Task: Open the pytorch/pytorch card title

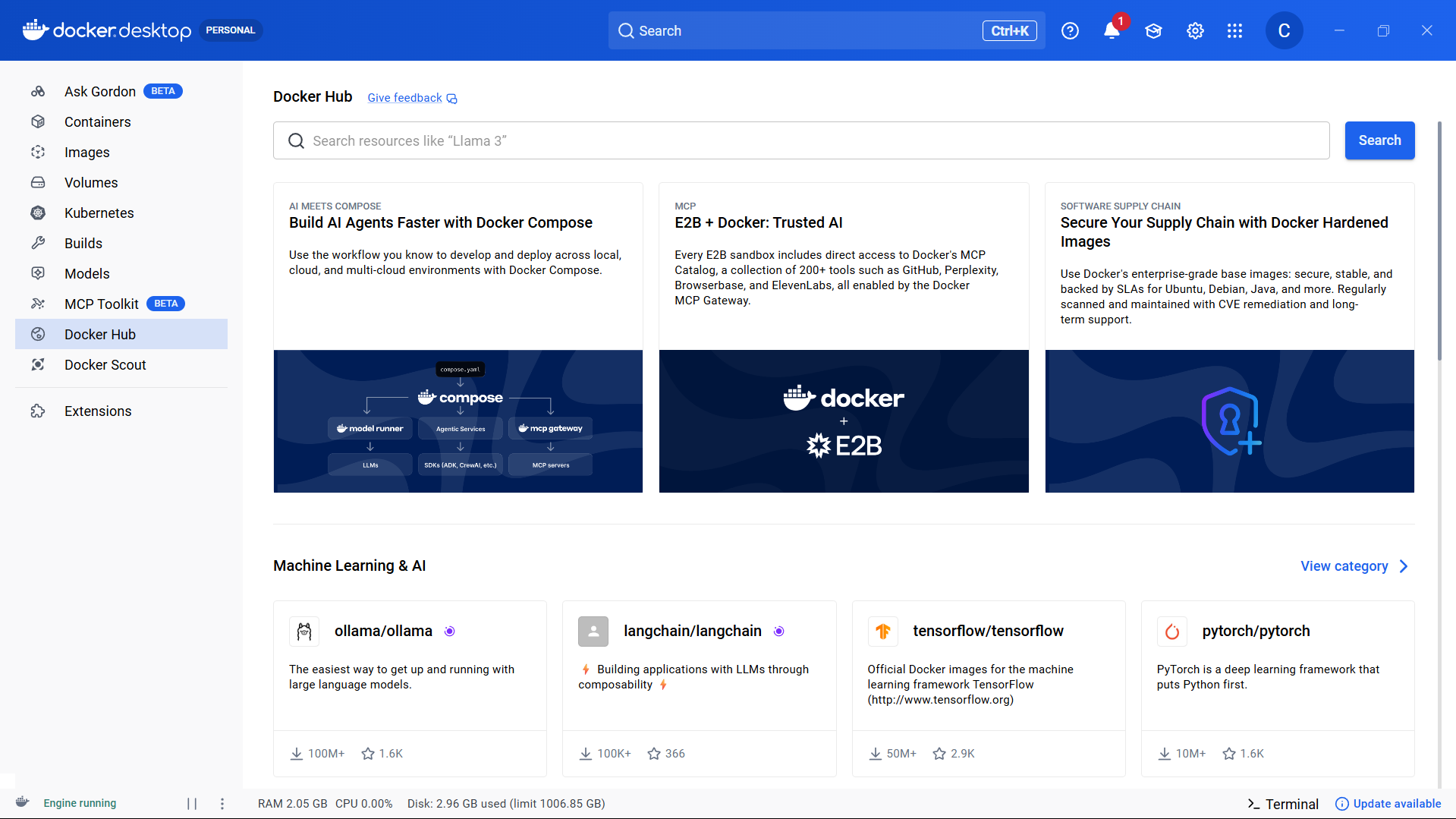Action: [1256, 631]
